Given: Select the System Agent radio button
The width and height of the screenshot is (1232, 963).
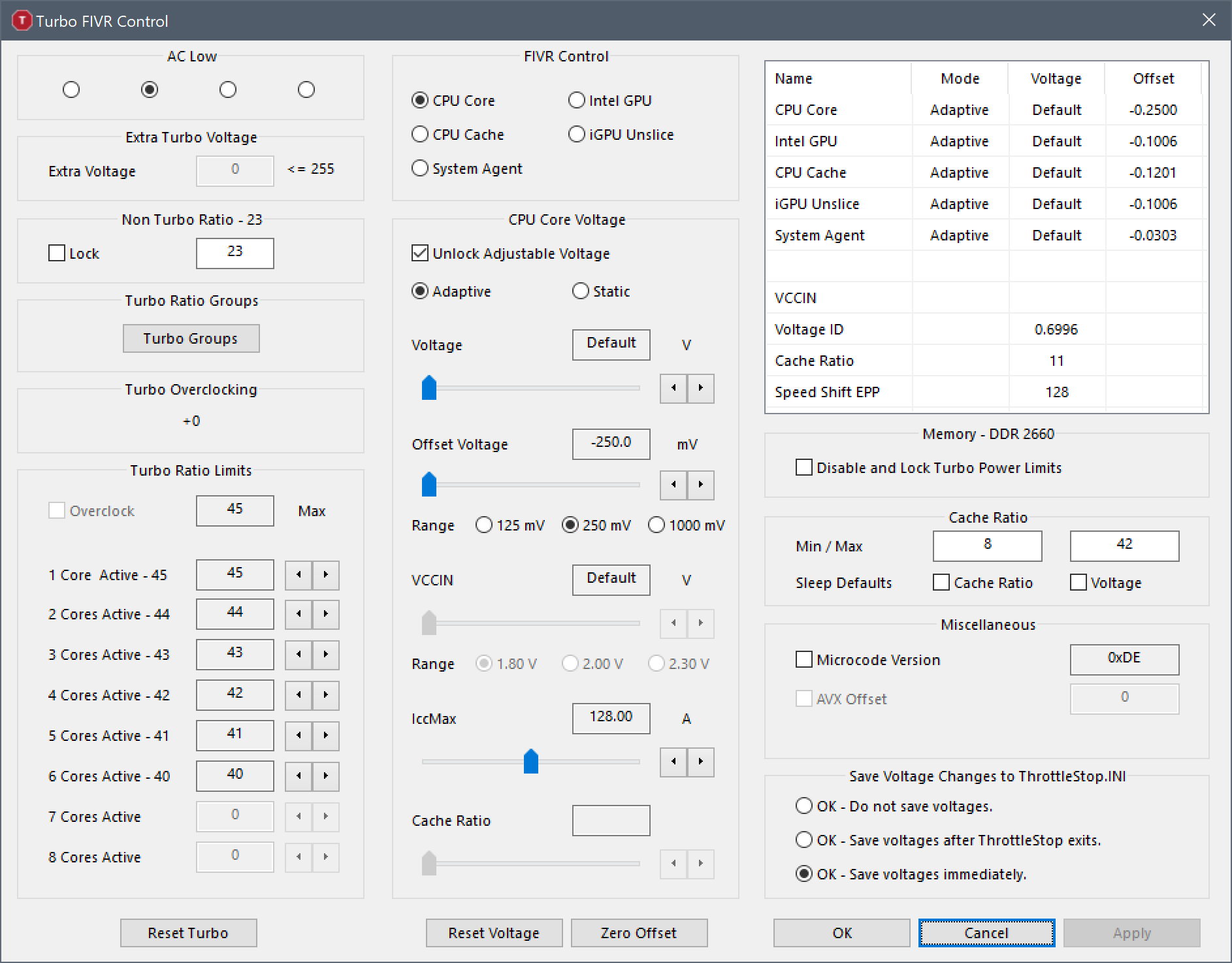Looking at the screenshot, I should click(x=466, y=169).
